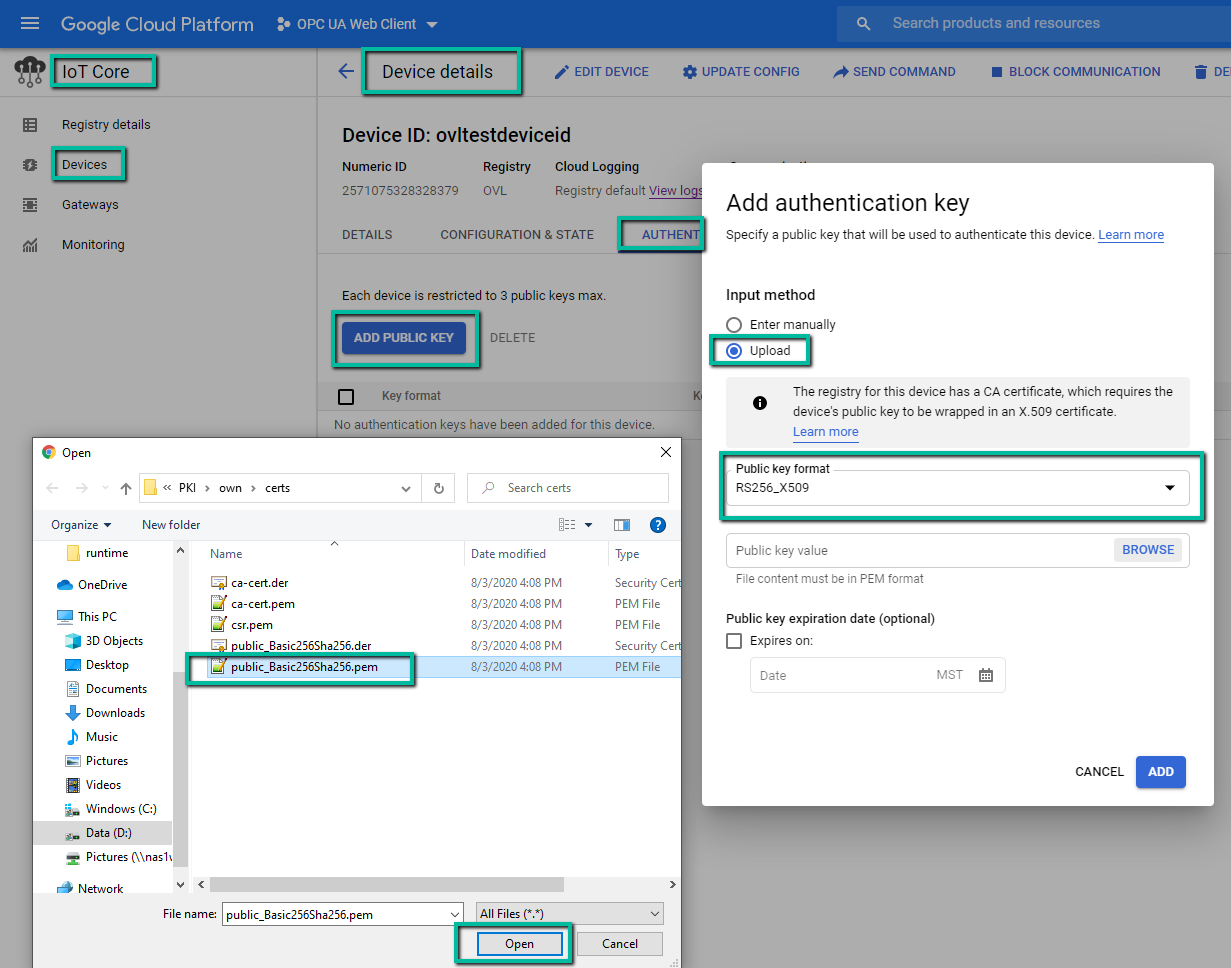Select the Enter manually radio button

[734, 325]
